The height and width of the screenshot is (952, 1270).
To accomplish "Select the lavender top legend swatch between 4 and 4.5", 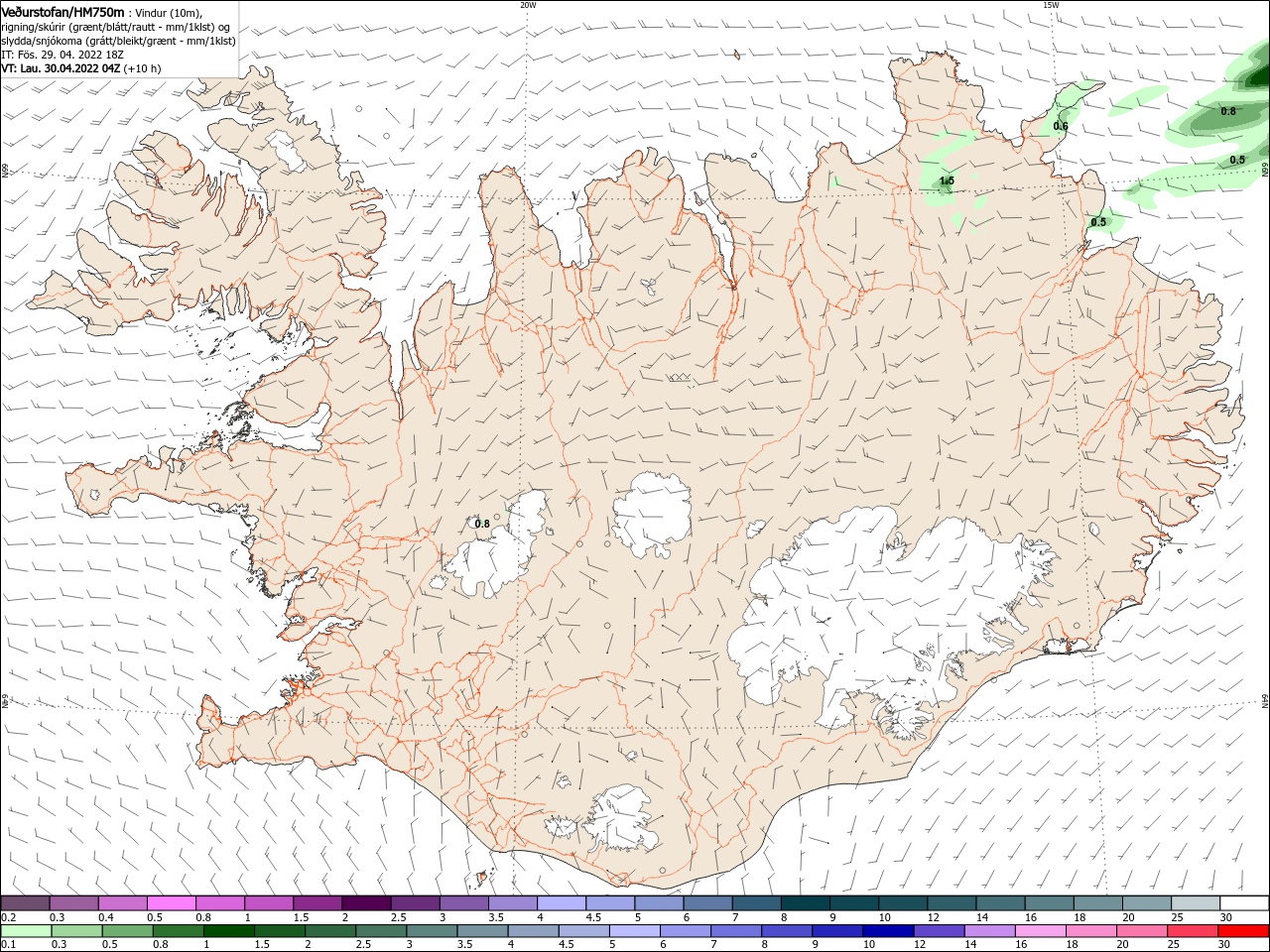I will [562, 902].
